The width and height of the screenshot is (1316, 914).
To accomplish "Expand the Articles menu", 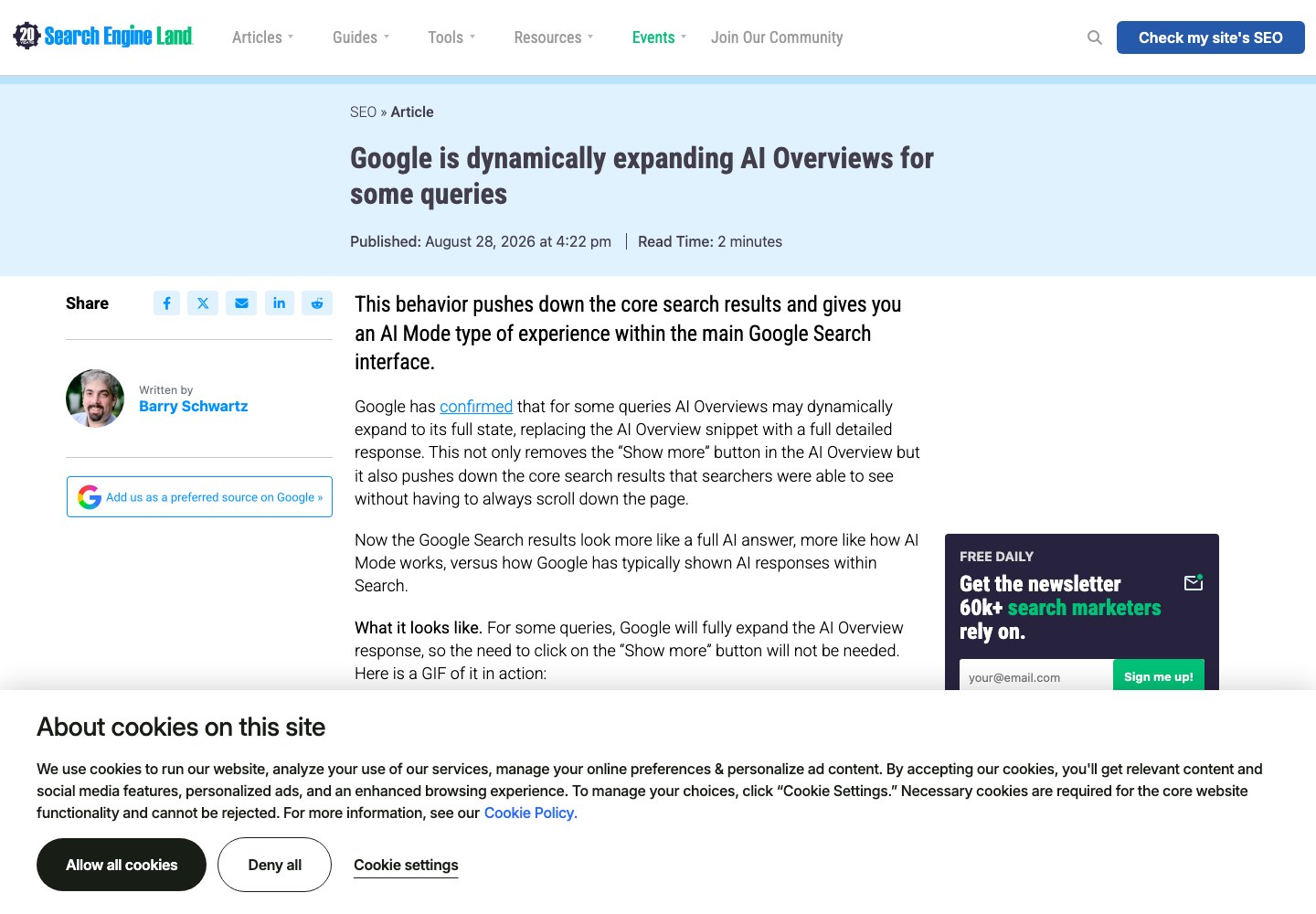I will pos(262,37).
